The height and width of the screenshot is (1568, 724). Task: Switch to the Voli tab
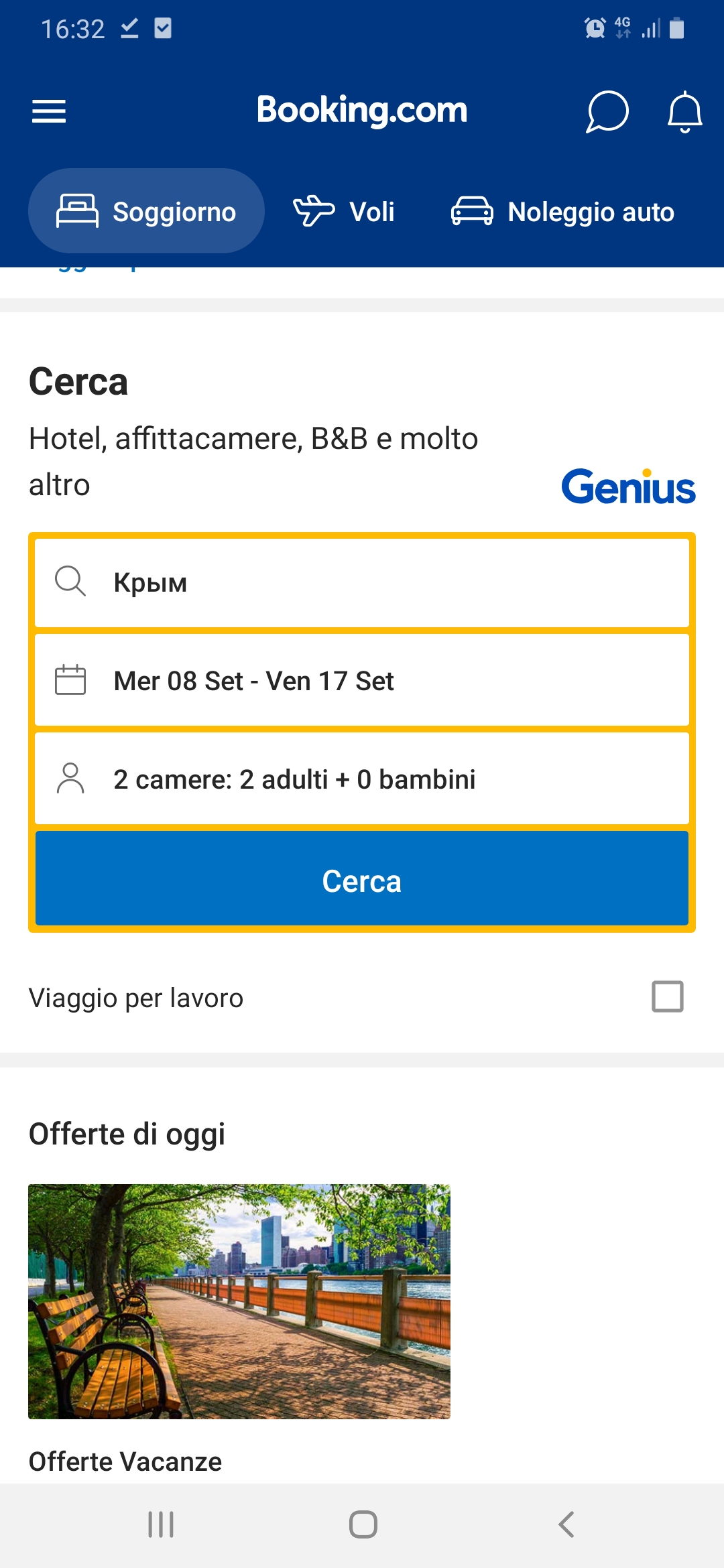click(x=345, y=211)
